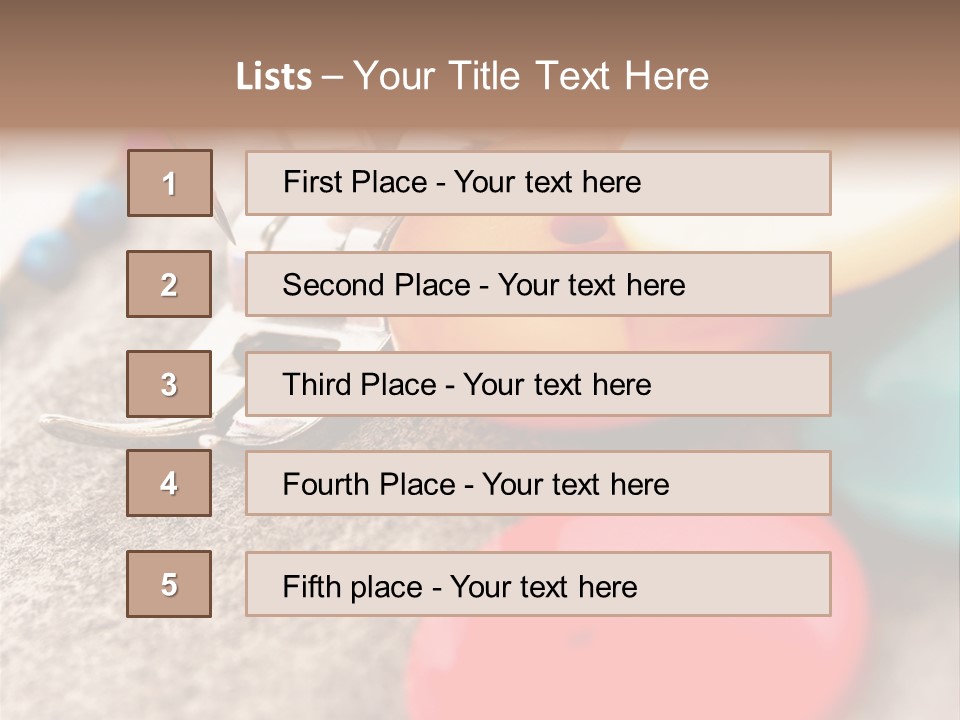Viewport: 960px width, 720px height.
Task: Click the words 'First Place' in the first row
Action: click(x=355, y=182)
